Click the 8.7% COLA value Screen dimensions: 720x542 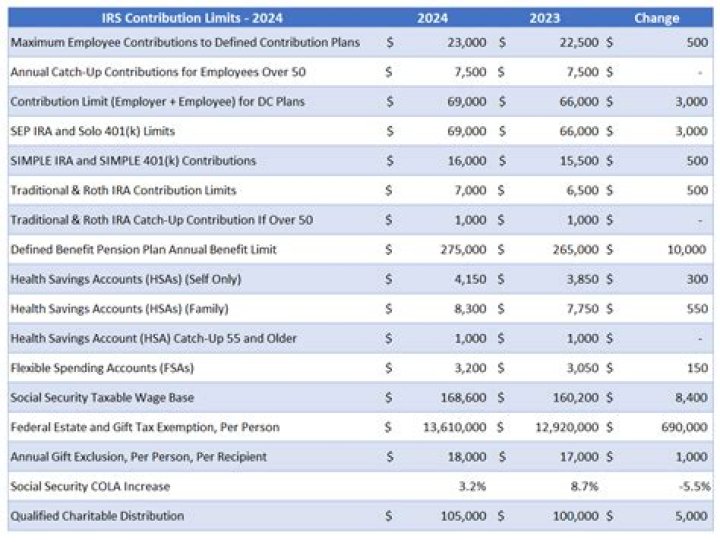tap(585, 486)
